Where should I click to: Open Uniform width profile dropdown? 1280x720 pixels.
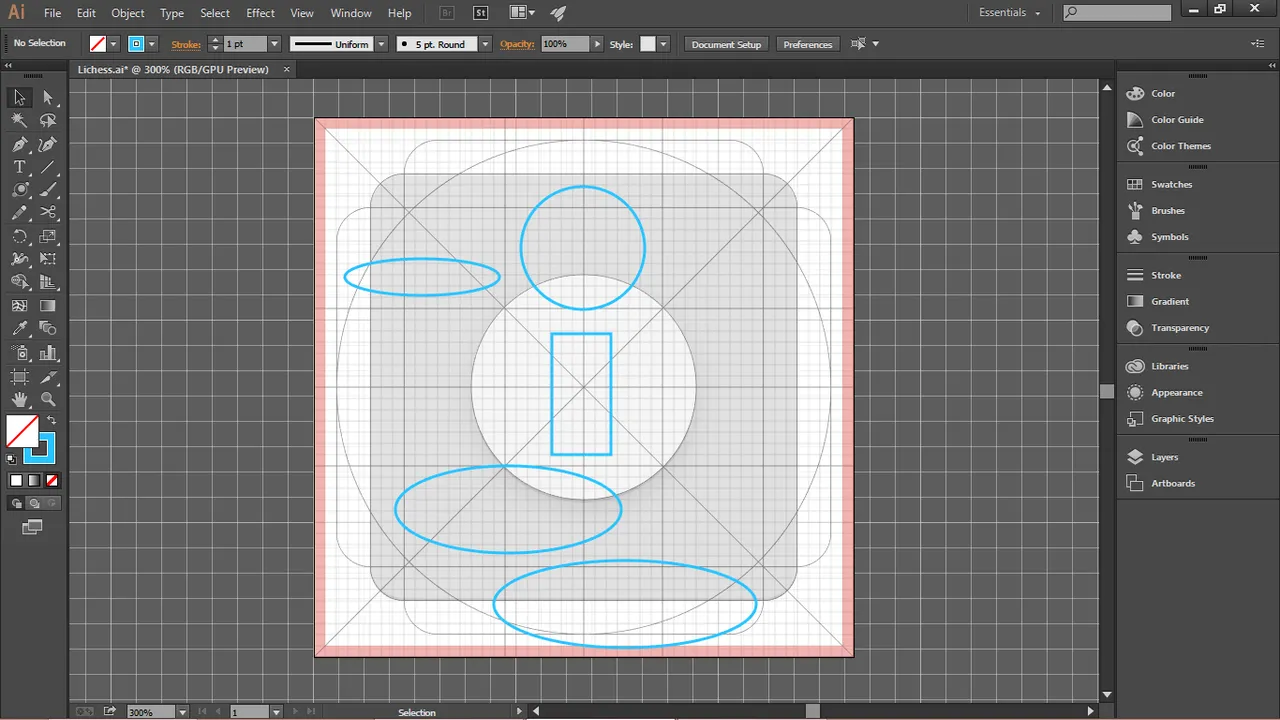pos(379,44)
